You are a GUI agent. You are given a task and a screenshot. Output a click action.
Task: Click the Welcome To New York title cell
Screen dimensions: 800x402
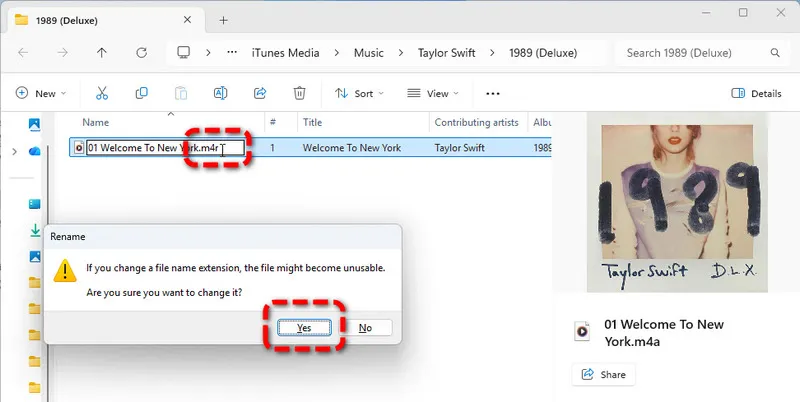[x=352, y=148]
